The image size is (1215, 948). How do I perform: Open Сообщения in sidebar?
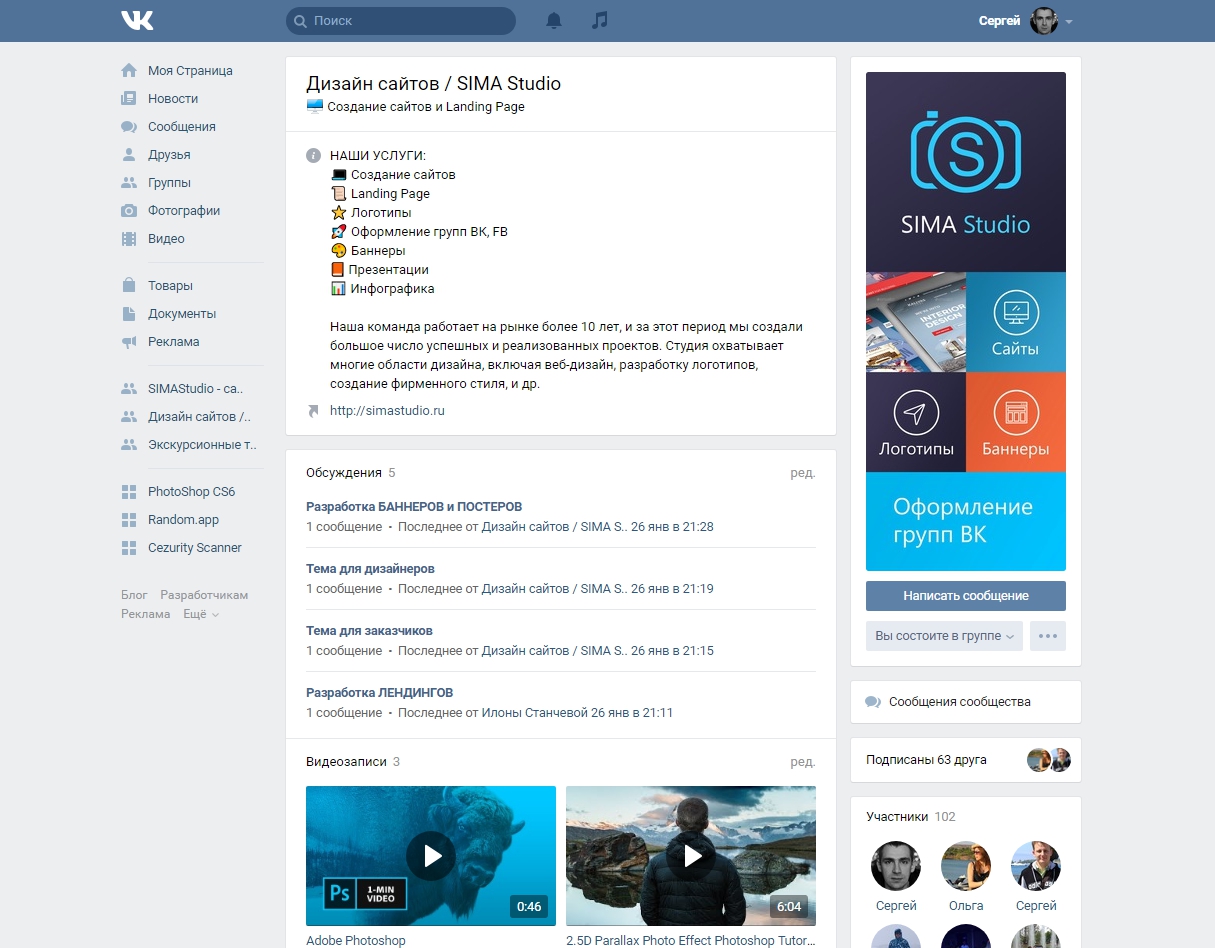182,127
